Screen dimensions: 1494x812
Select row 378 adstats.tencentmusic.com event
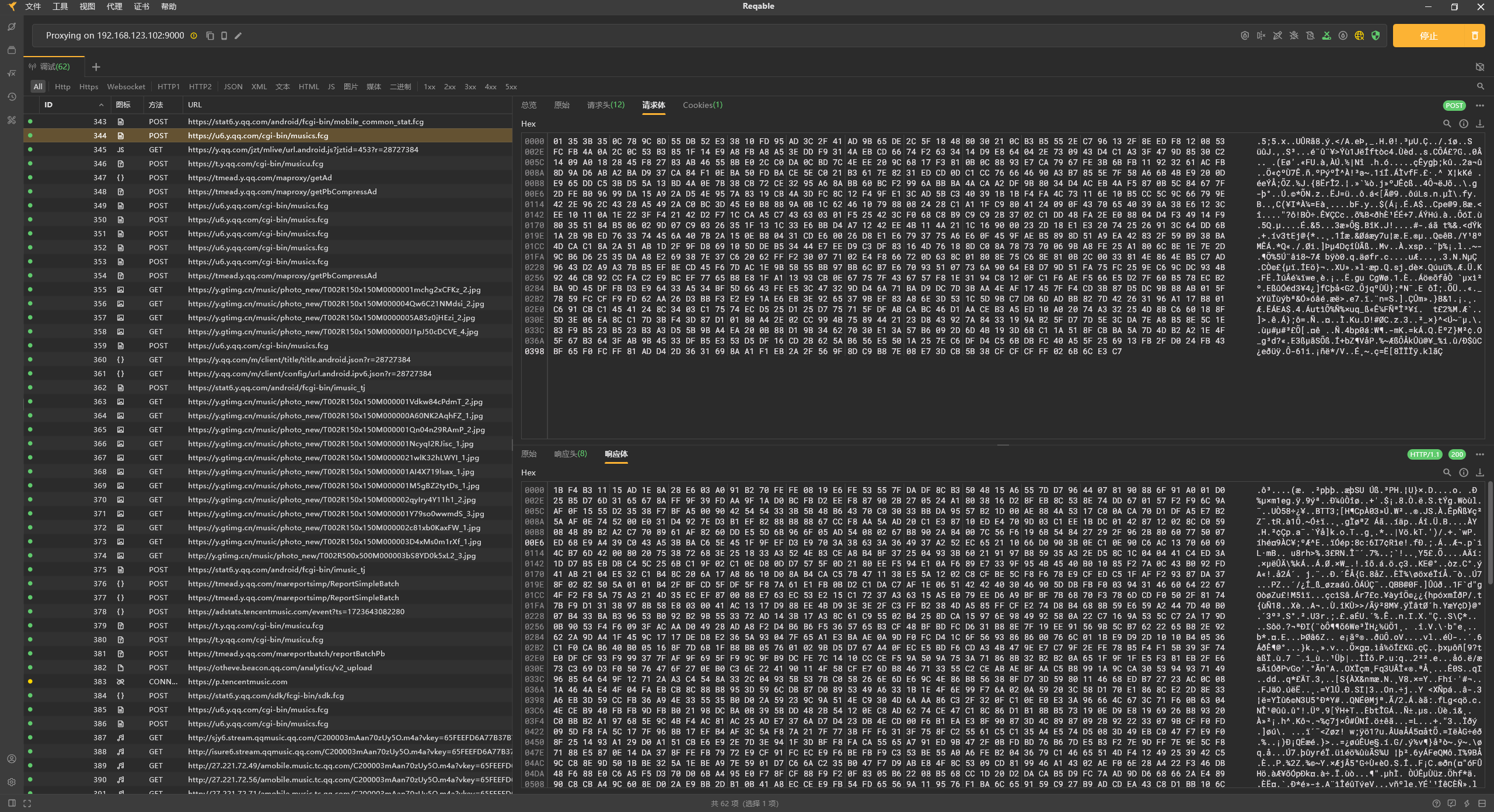[268, 611]
